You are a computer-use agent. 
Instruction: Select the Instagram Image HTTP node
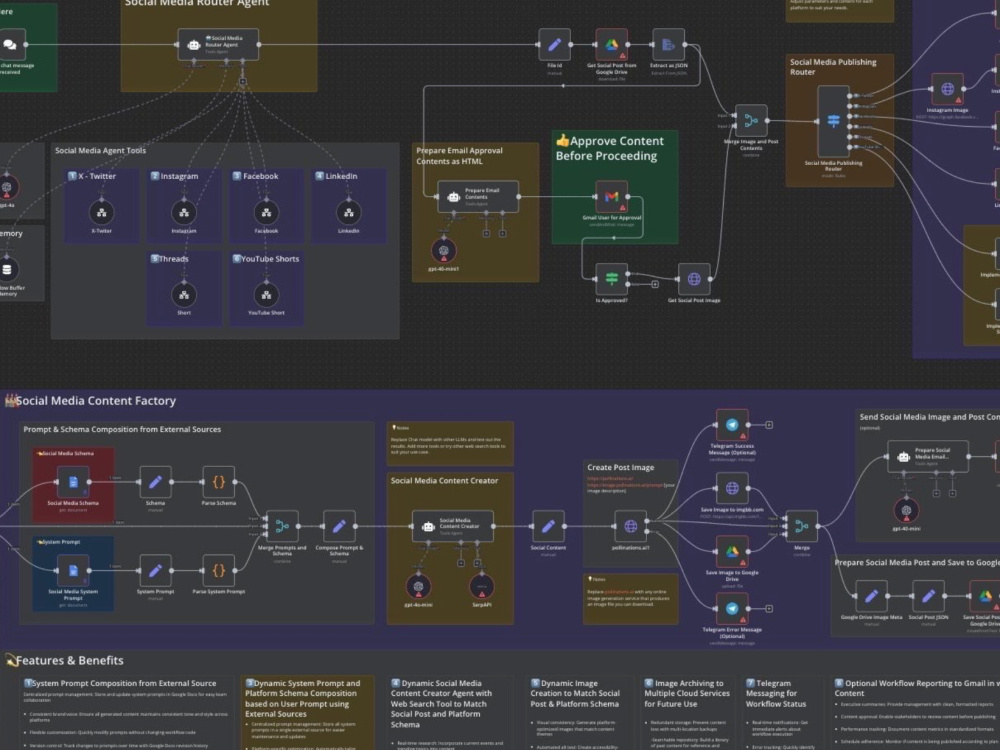(947, 89)
